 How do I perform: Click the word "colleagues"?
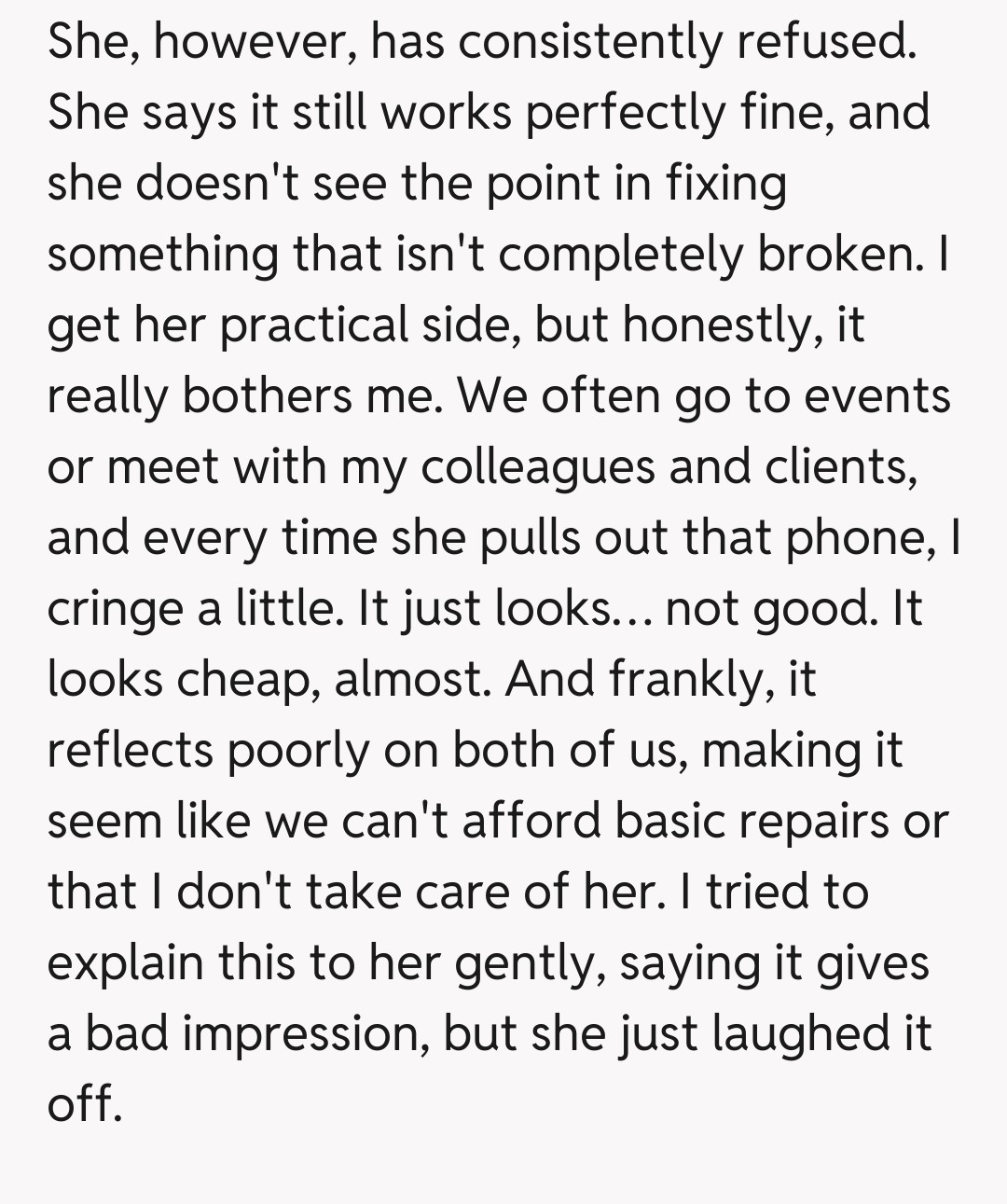pyautogui.click(x=538, y=467)
